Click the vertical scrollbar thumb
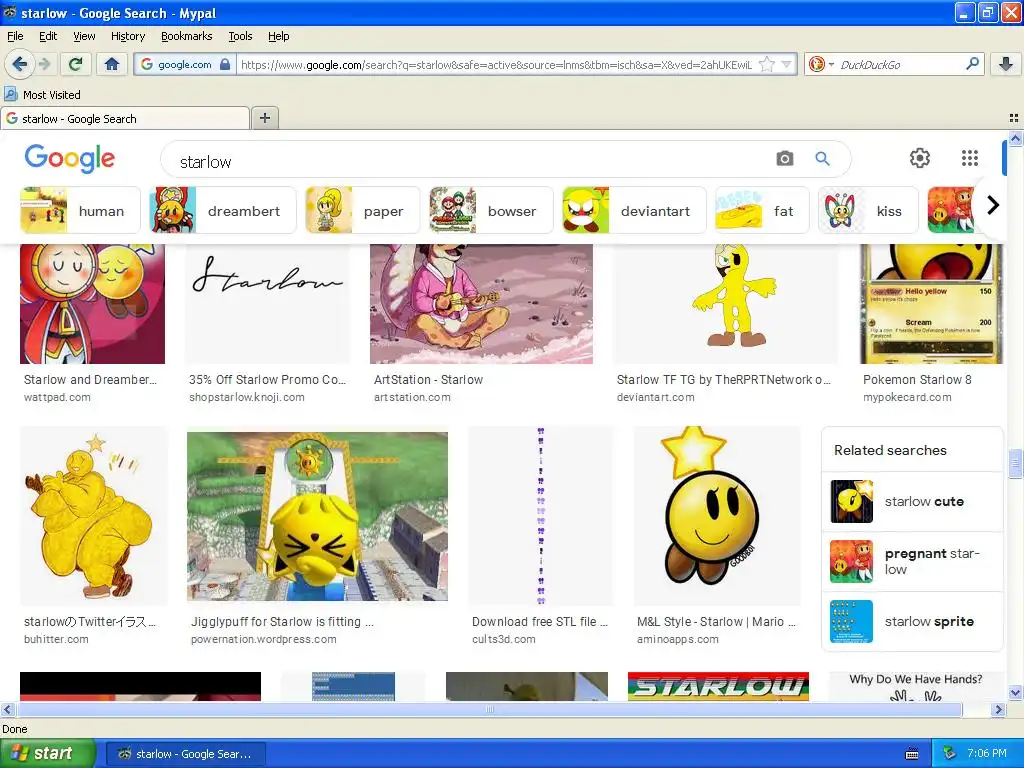 (x=1015, y=464)
